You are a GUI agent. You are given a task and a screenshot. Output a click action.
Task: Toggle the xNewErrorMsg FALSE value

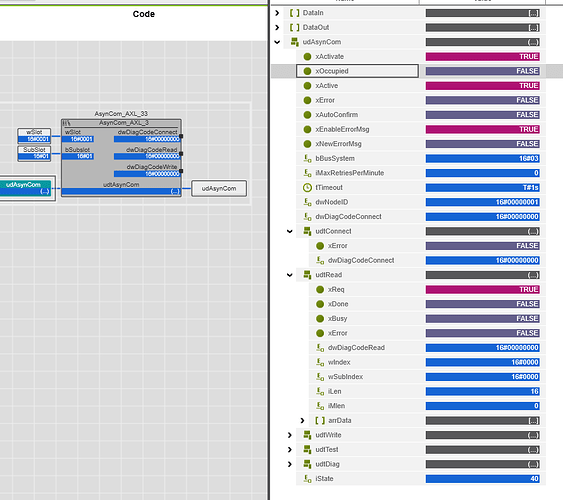(483, 144)
